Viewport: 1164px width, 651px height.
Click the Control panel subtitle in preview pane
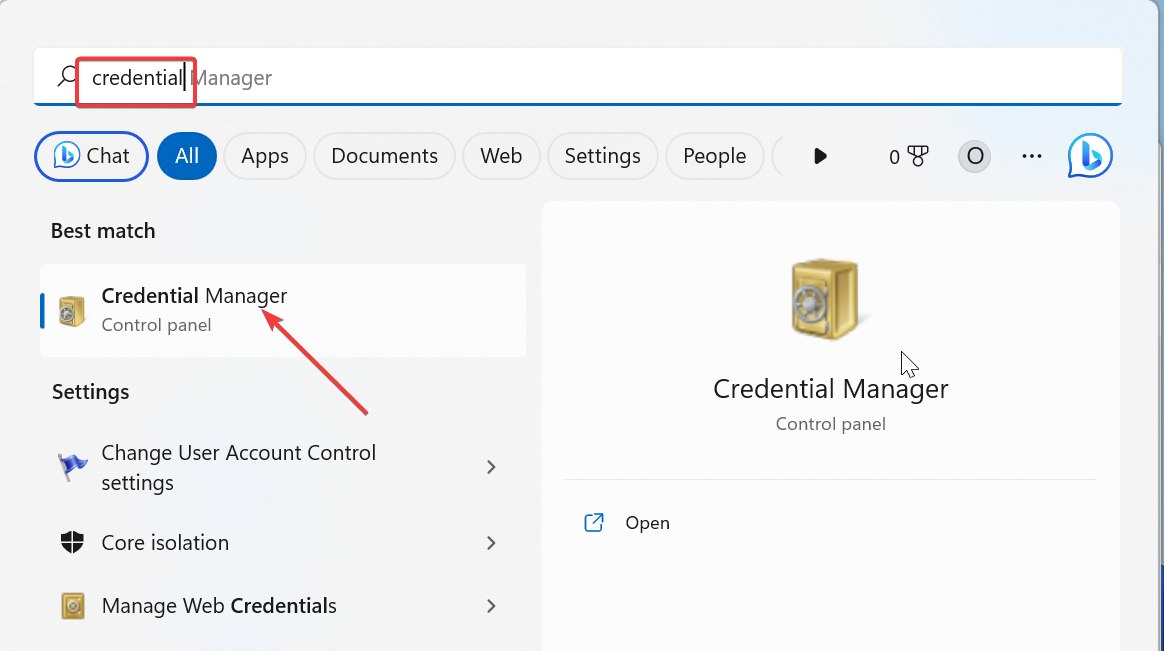click(831, 424)
